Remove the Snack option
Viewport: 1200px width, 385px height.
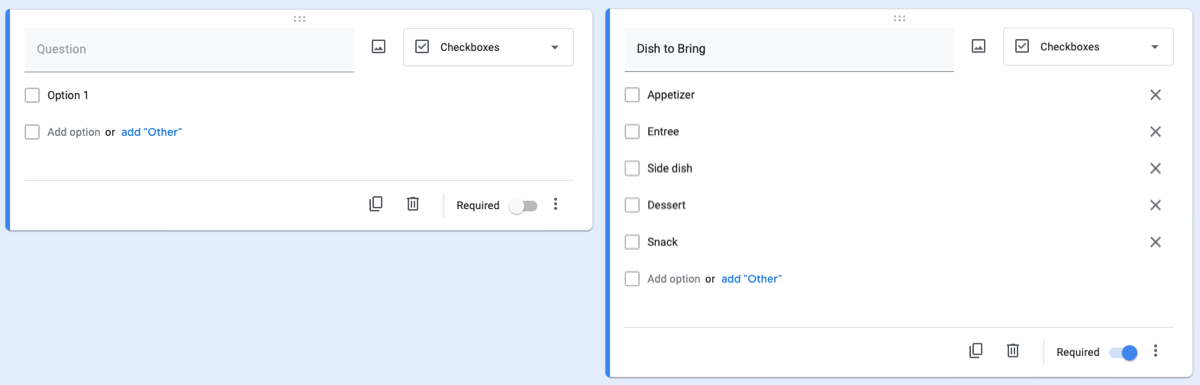1155,242
